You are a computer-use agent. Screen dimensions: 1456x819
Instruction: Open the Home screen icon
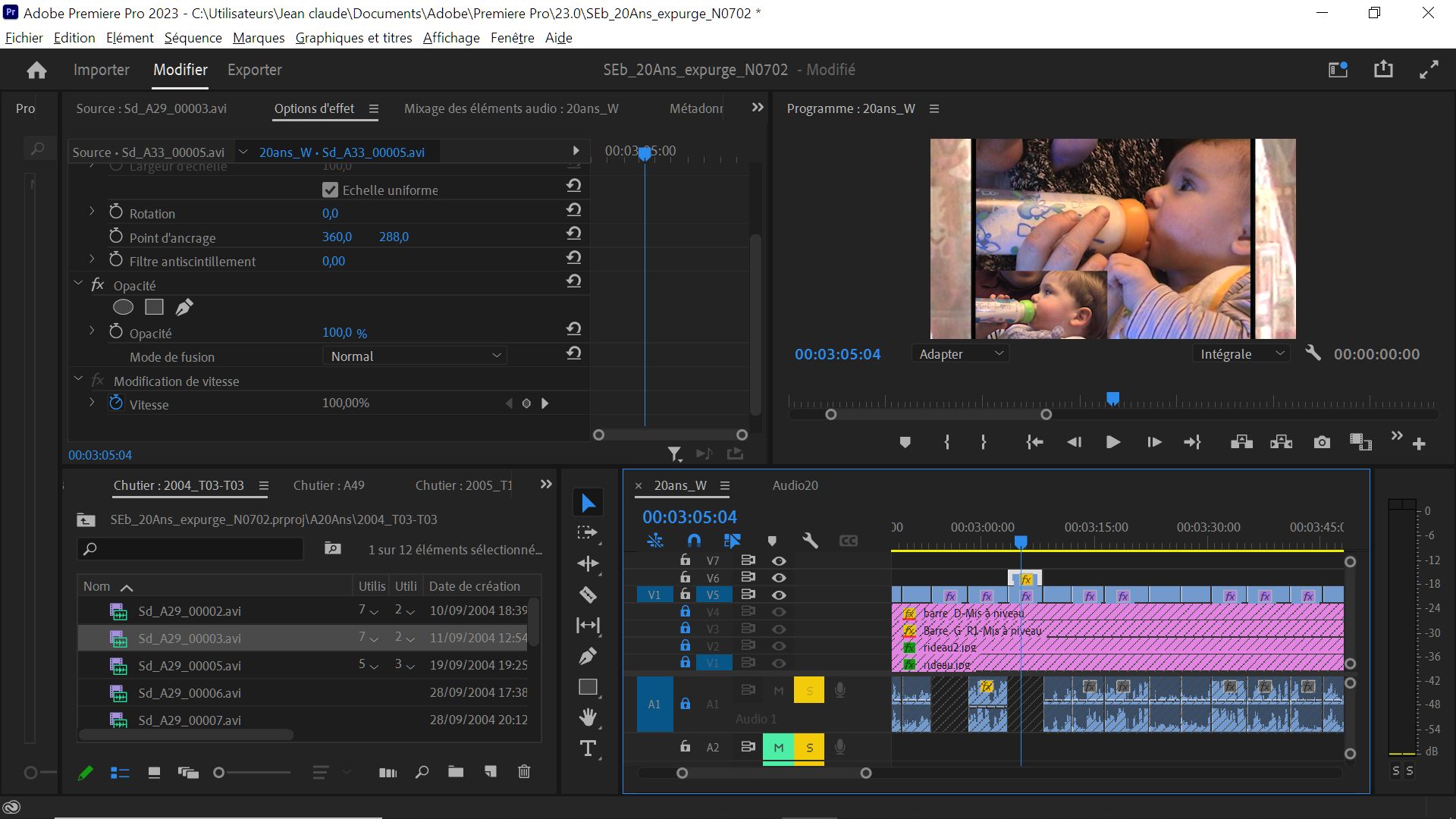36,71
